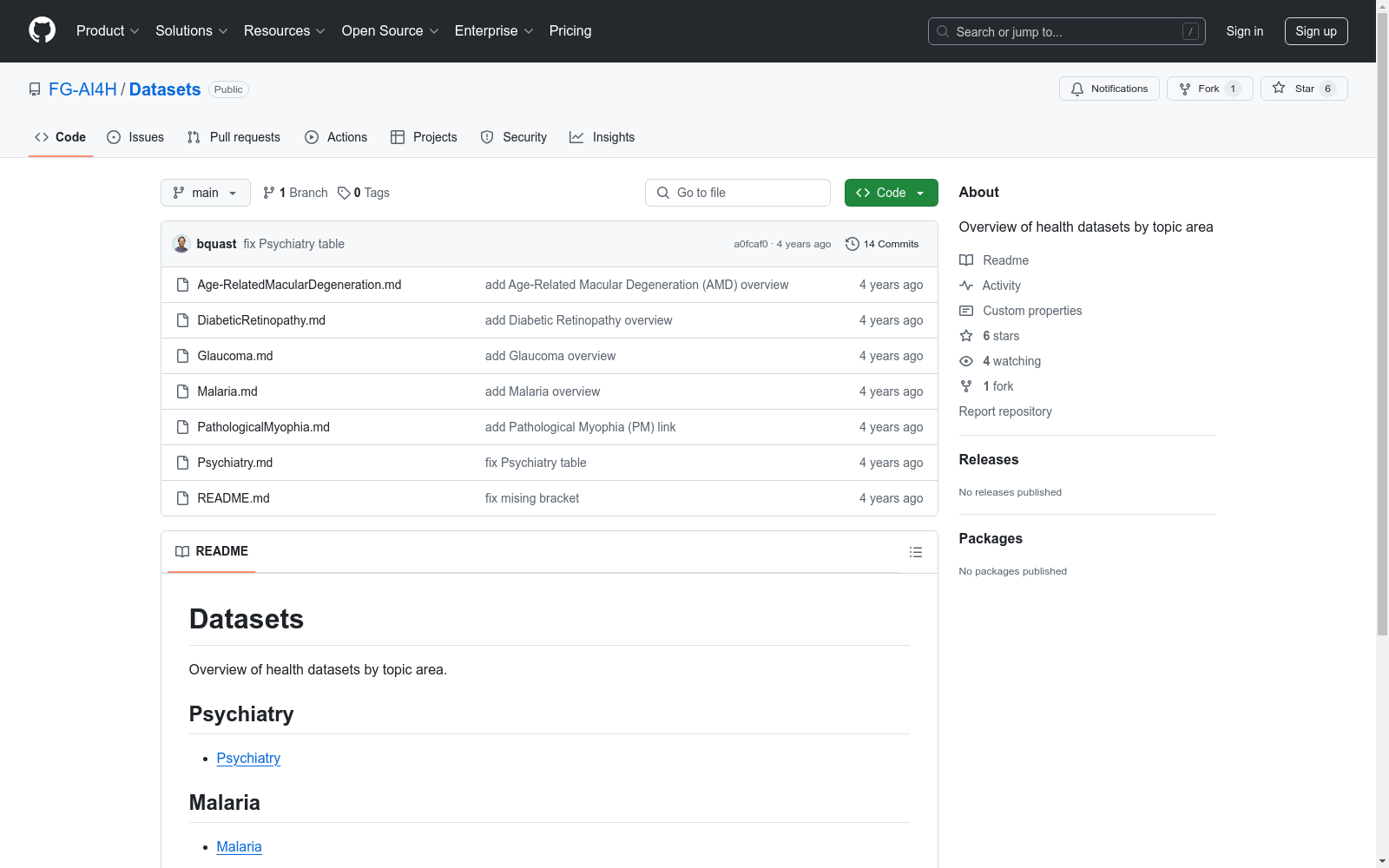The image size is (1389, 868).
Task: Click the file icon beside Age-RelatedMacularDegeneration.md
Action: tap(182, 285)
